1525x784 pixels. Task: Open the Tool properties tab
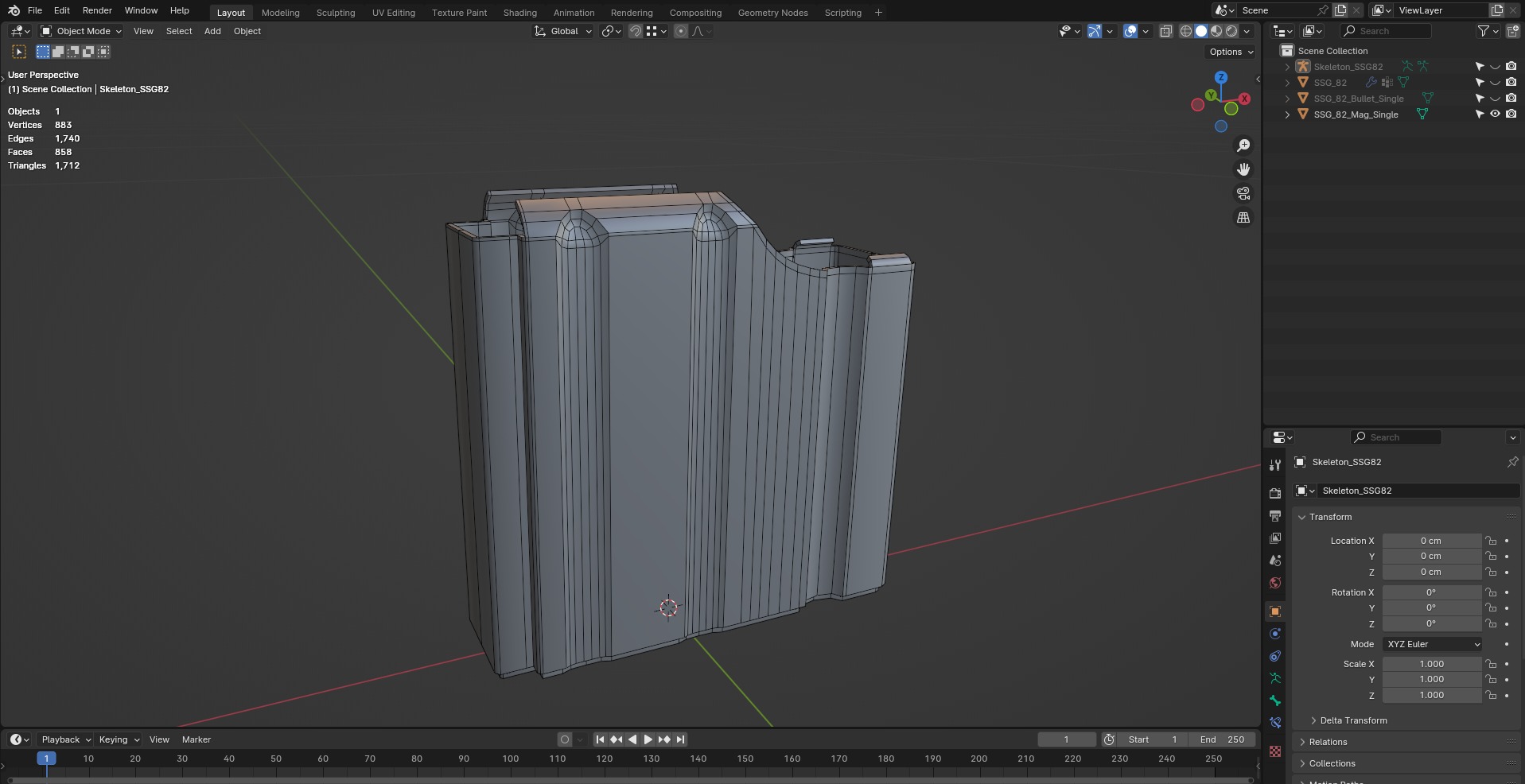tap(1275, 465)
